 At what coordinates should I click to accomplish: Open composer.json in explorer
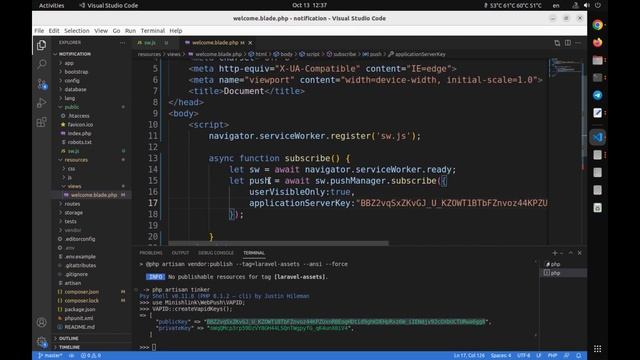92,292
